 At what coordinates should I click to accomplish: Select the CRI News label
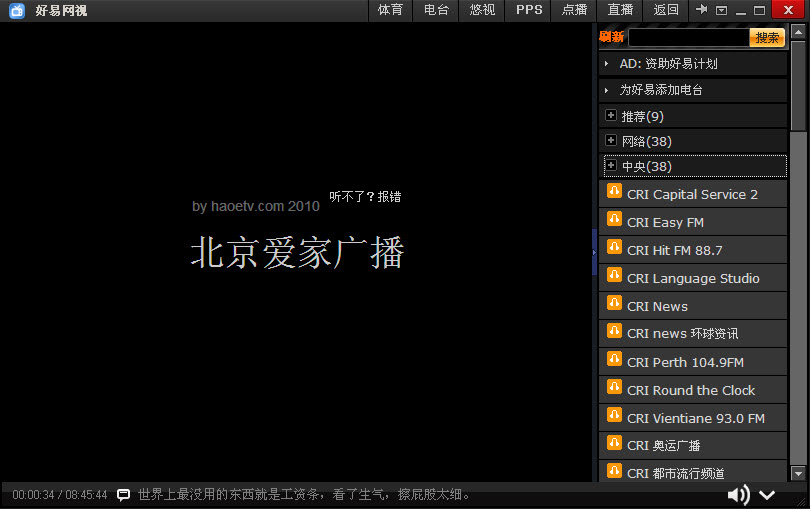[657, 306]
